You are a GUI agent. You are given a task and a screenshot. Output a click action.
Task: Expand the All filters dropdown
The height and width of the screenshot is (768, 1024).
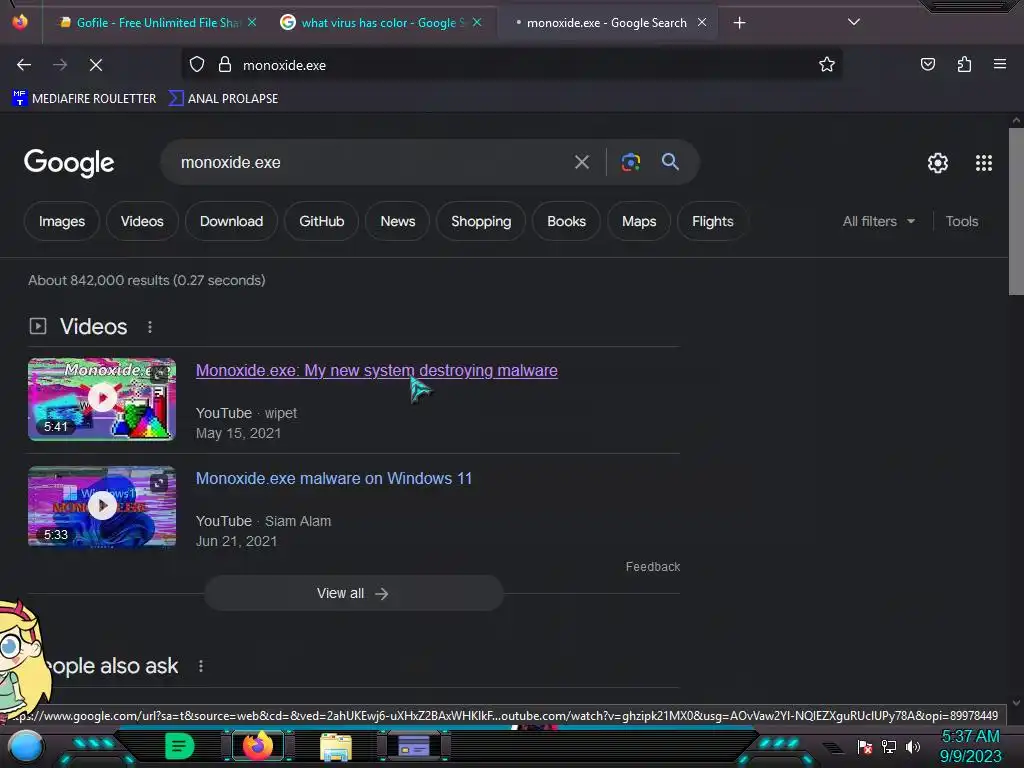click(878, 221)
